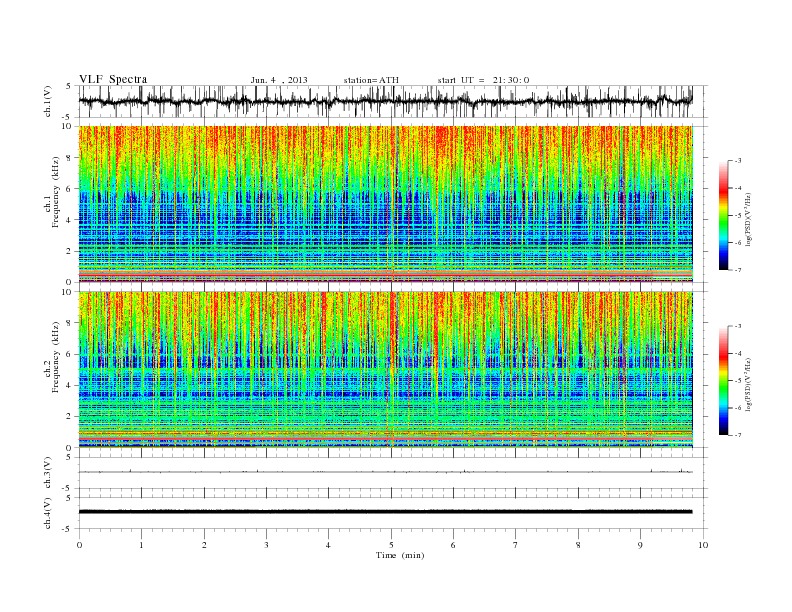
Task: Click the time axis tick label '5'
Action: click(x=391, y=545)
